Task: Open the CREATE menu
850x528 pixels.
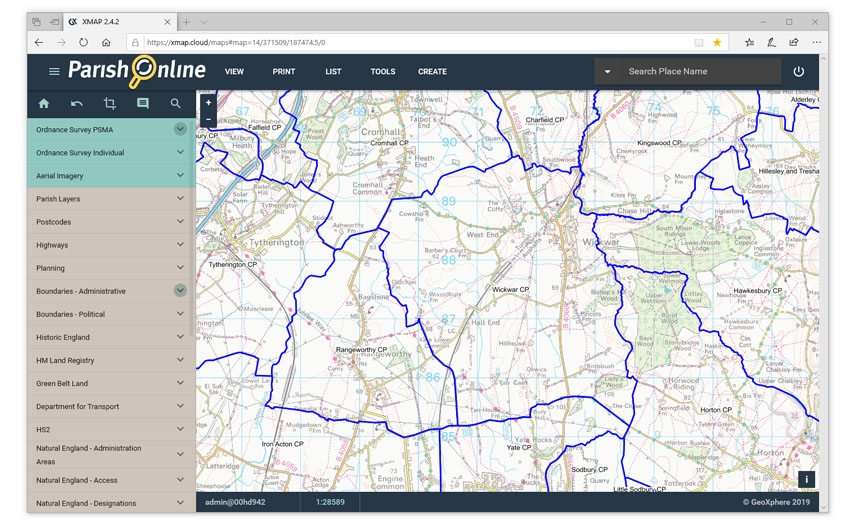Action: [x=432, y=72]
